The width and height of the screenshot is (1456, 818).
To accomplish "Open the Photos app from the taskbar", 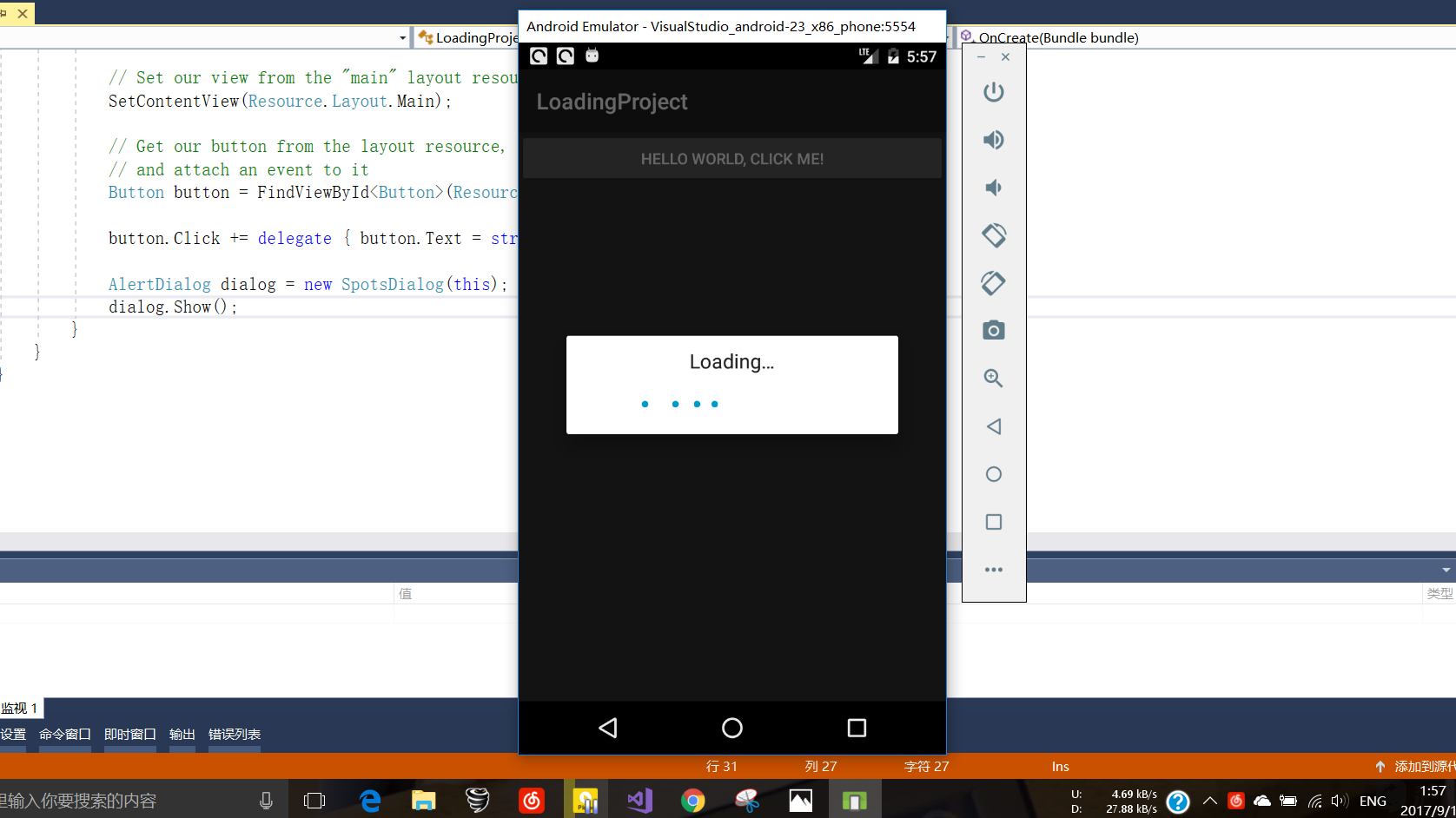I will click(801, 801).
